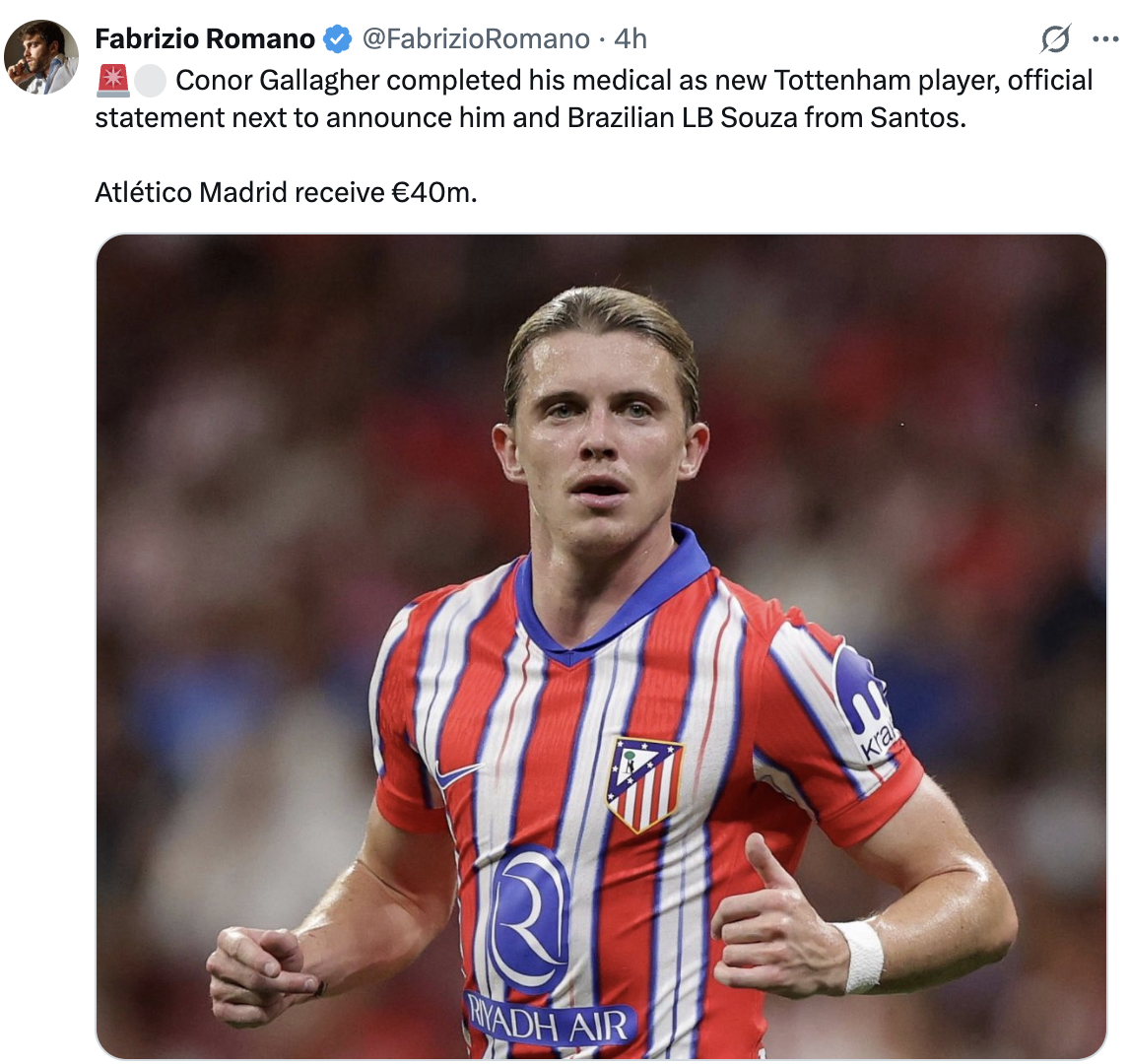
Task: Click the white wrist tape in photo
Action: tap(861, 957)
